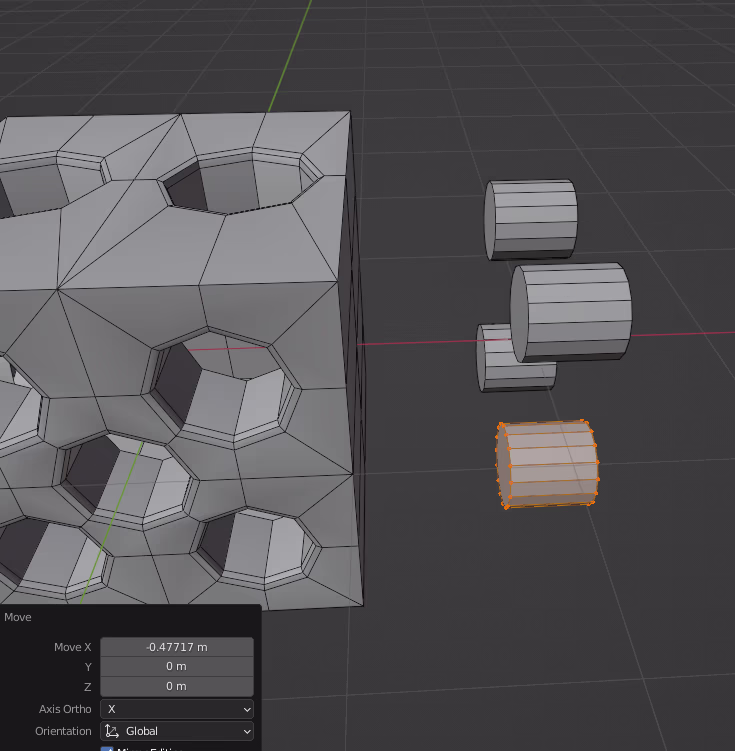735x751 pixels.
Task: Click the orange selected cylinder
Action: coord(547,464)
